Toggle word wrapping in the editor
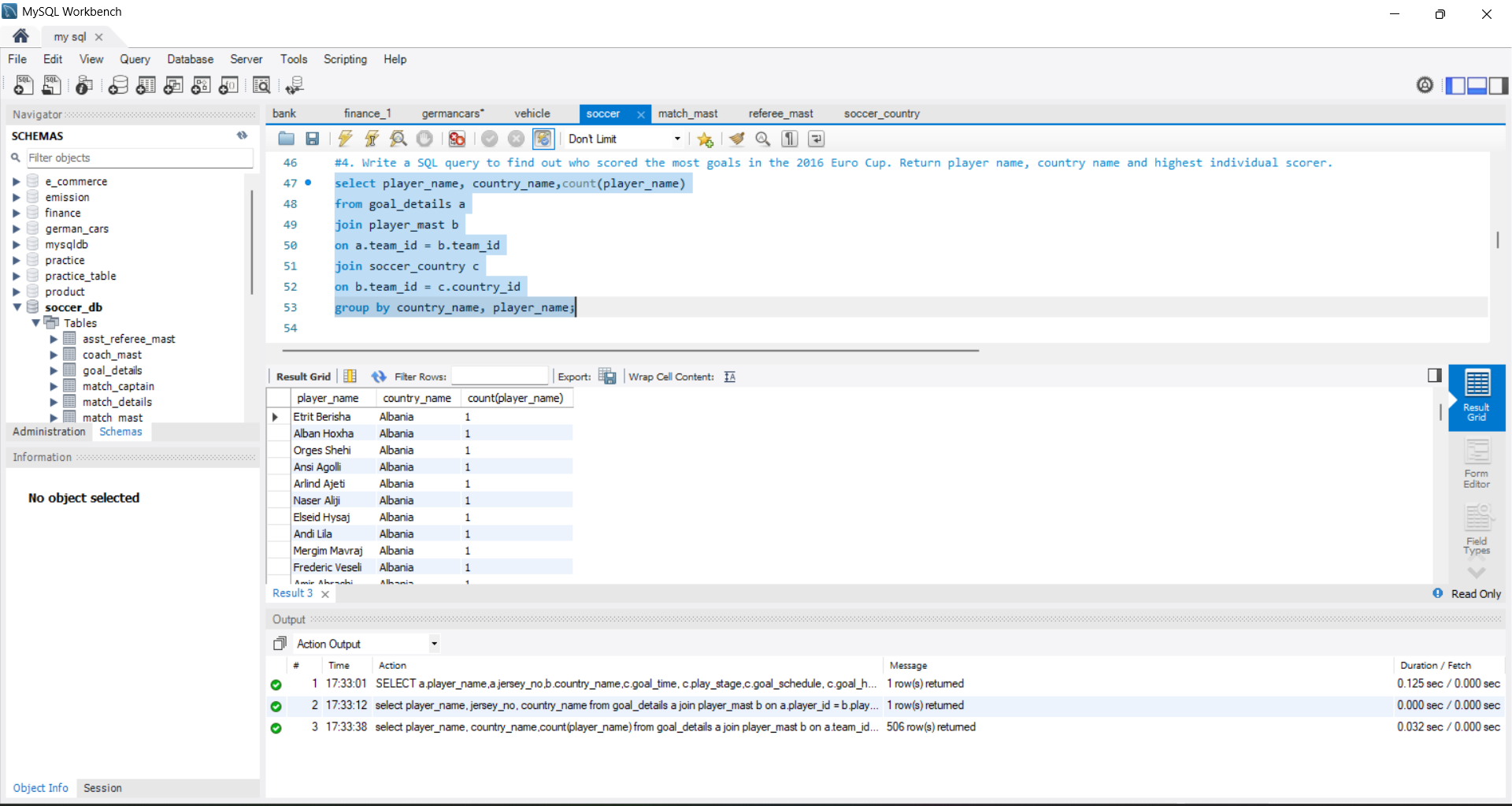Screen dimensions: 1512x806 [x=816, y=139]
